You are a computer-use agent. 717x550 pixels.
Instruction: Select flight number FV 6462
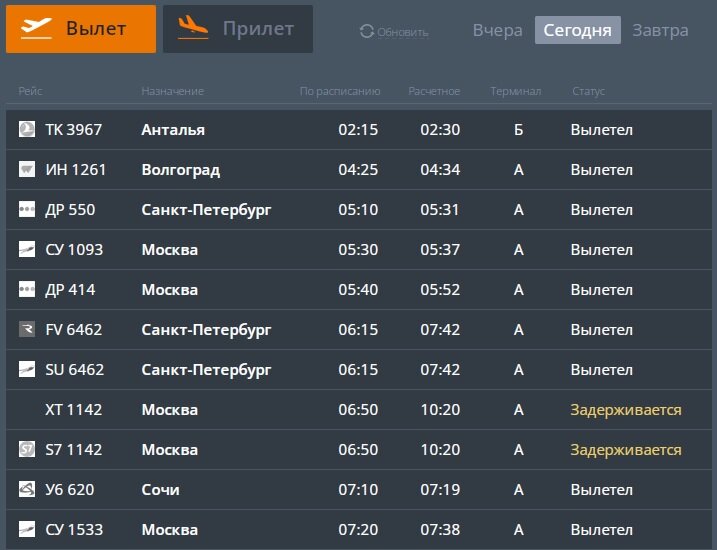click(74, 330)
